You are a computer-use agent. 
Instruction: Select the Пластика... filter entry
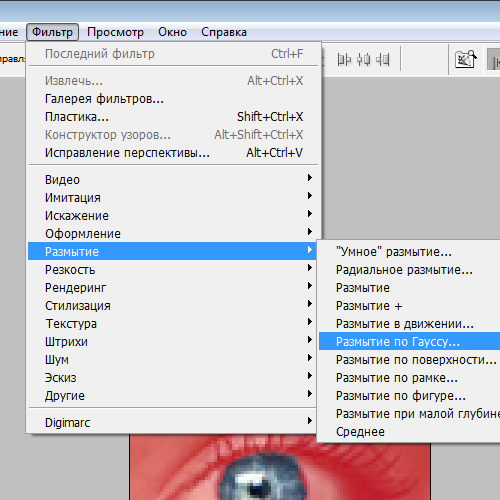point(174,117)
